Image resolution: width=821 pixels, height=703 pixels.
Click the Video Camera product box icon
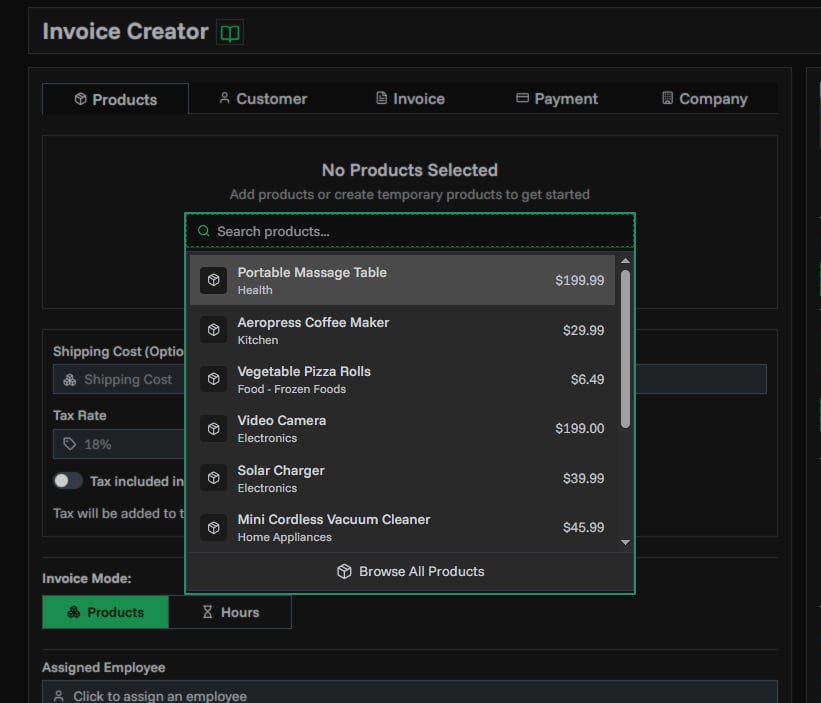click(213, 429)
